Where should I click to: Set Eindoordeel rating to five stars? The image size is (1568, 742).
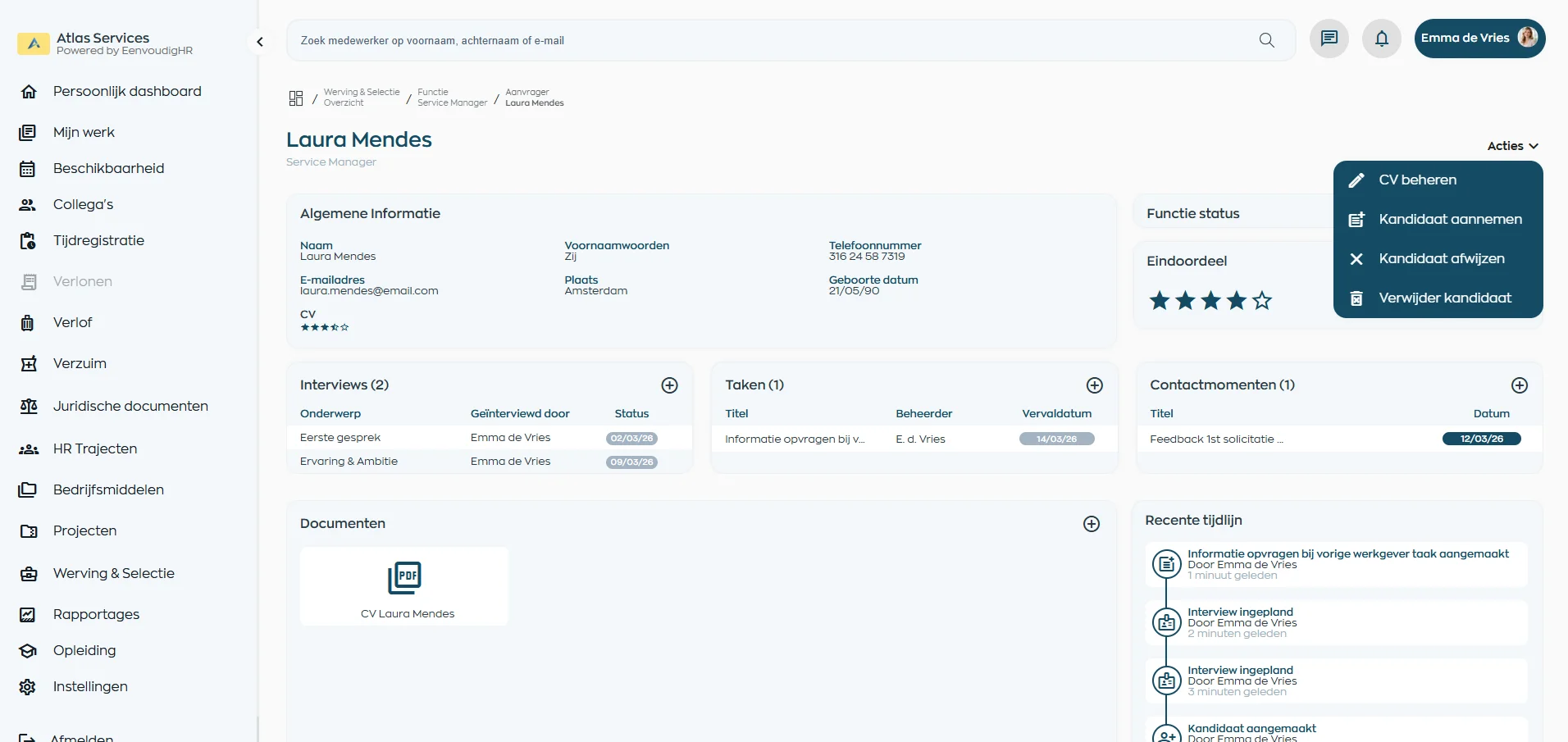[x=1262, y=301]
